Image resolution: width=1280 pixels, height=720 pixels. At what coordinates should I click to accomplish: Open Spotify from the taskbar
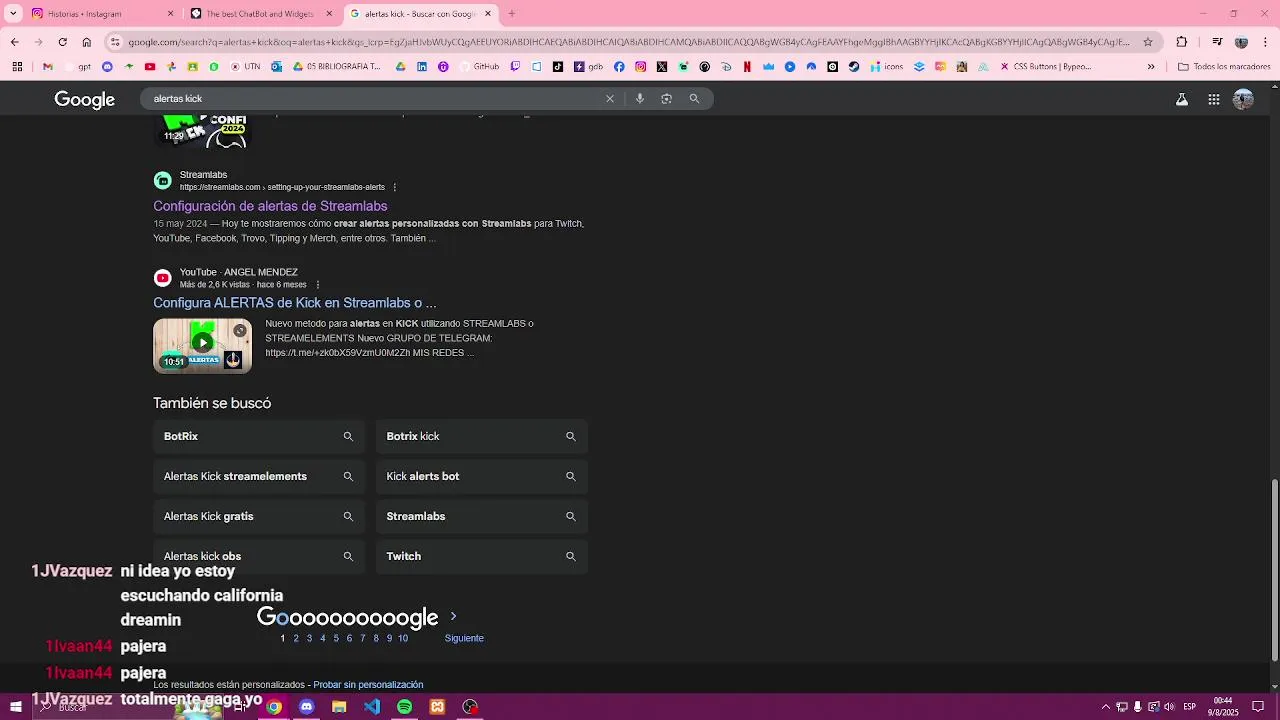coord(404,707)
